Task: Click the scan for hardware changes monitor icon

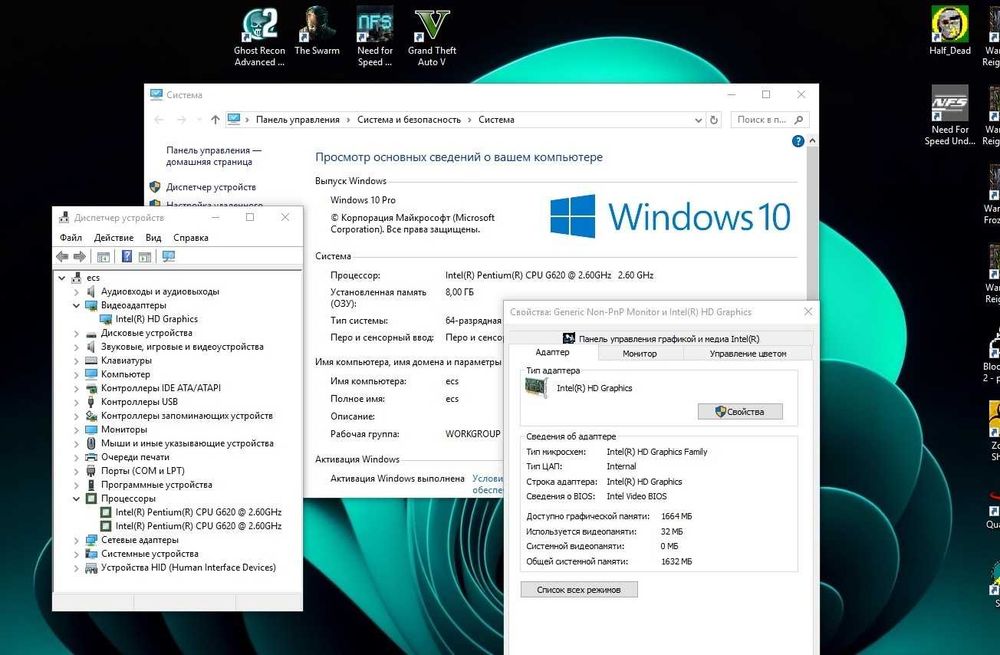Action: [x=168, y=256]
